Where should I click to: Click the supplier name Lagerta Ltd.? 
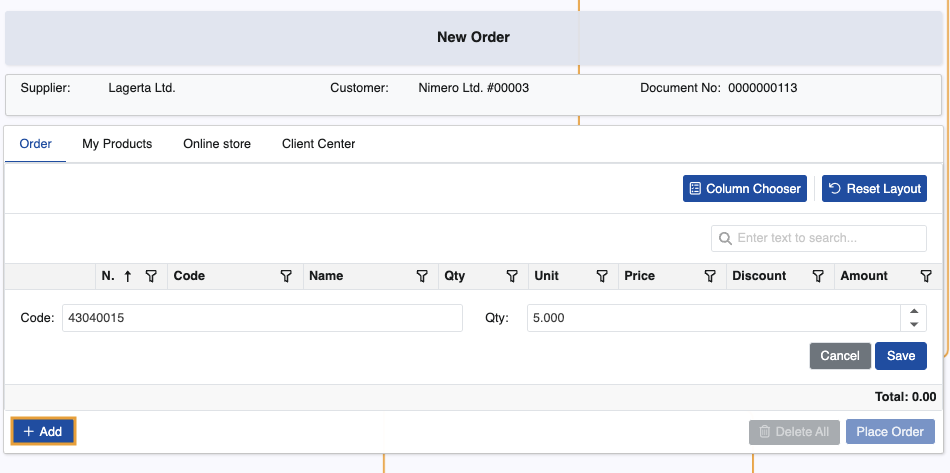(x=142, y=88)
